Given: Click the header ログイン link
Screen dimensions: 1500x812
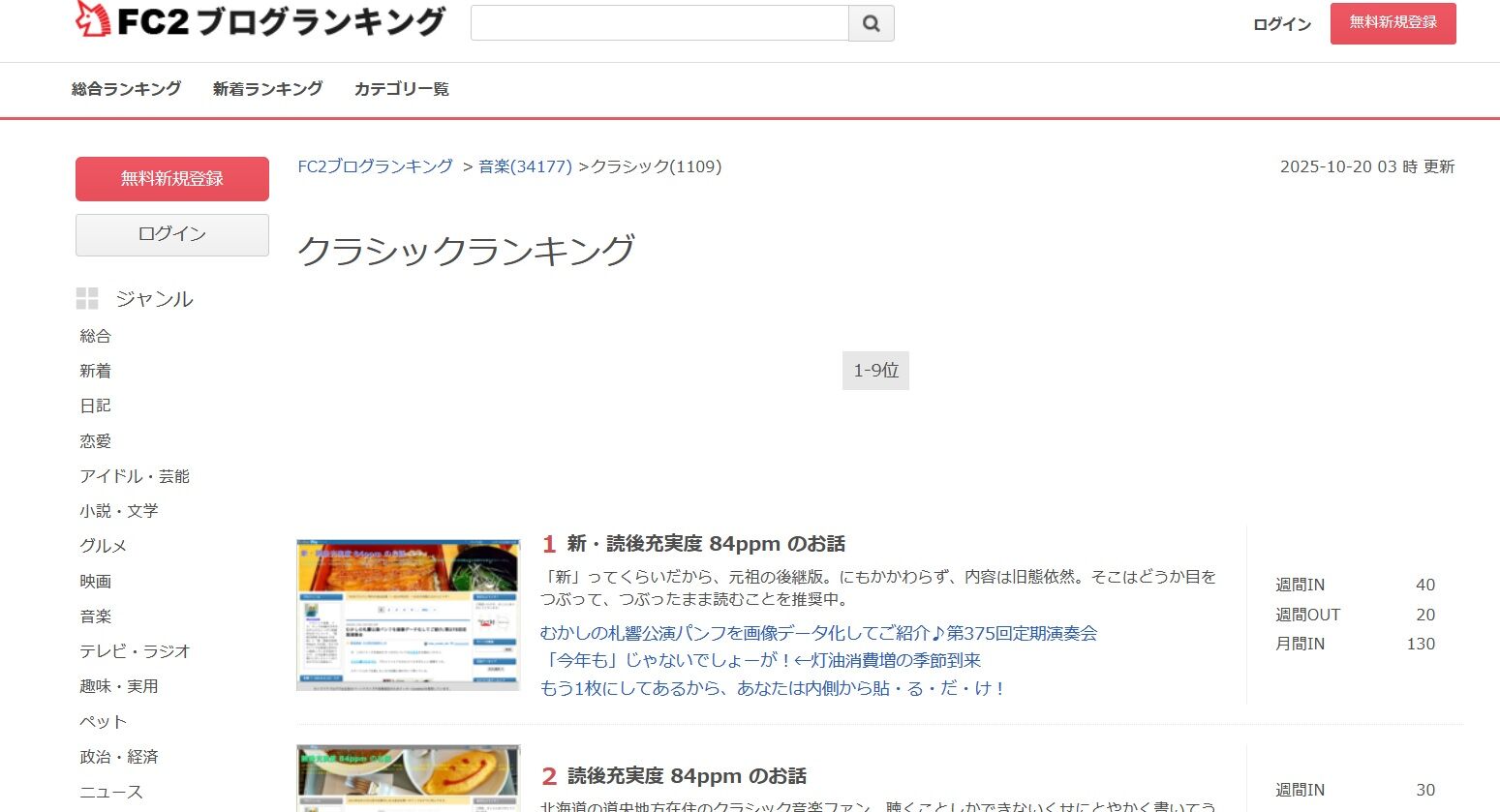Looking at the screenshot, I should click(1282, 24).
